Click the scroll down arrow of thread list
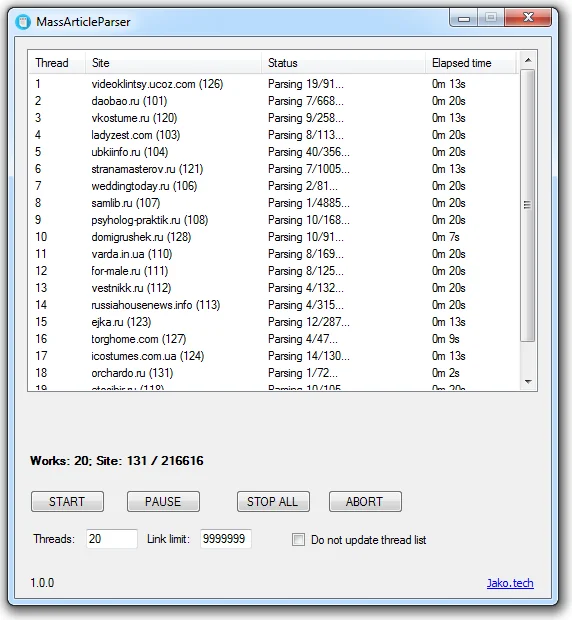 [528, 381]
